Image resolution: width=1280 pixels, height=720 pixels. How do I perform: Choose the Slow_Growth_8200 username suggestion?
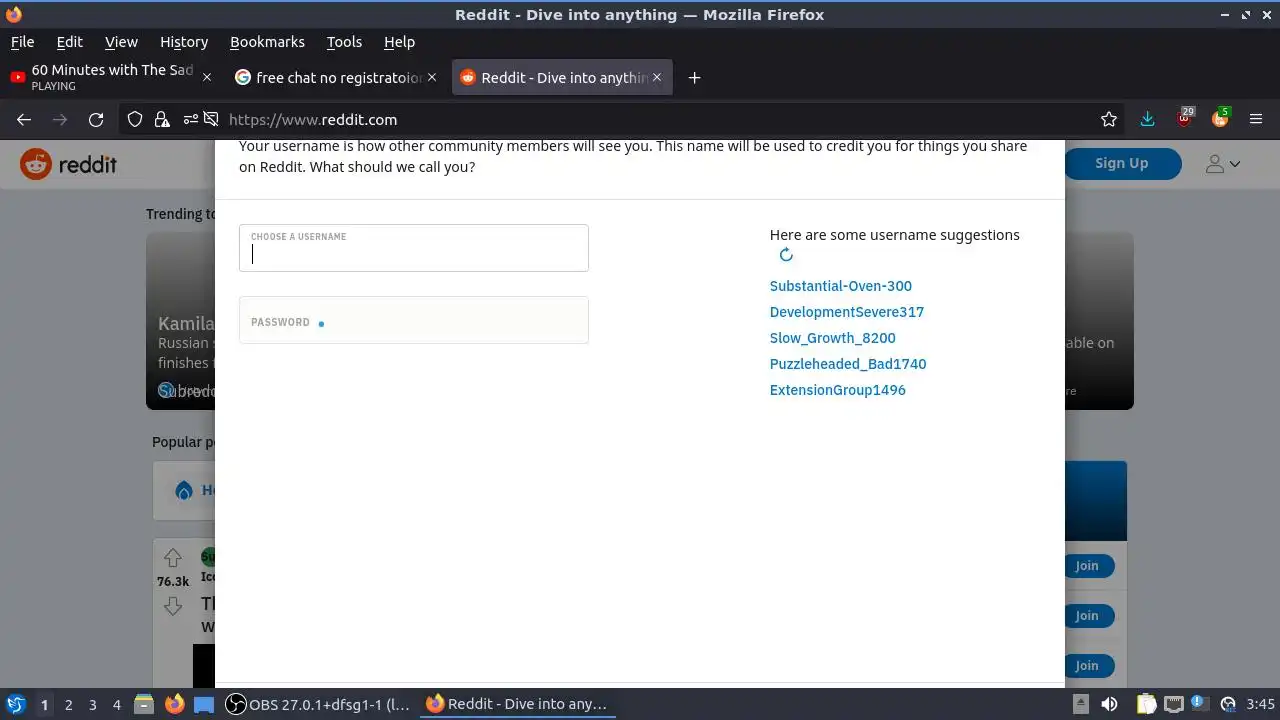coord(833,338)
